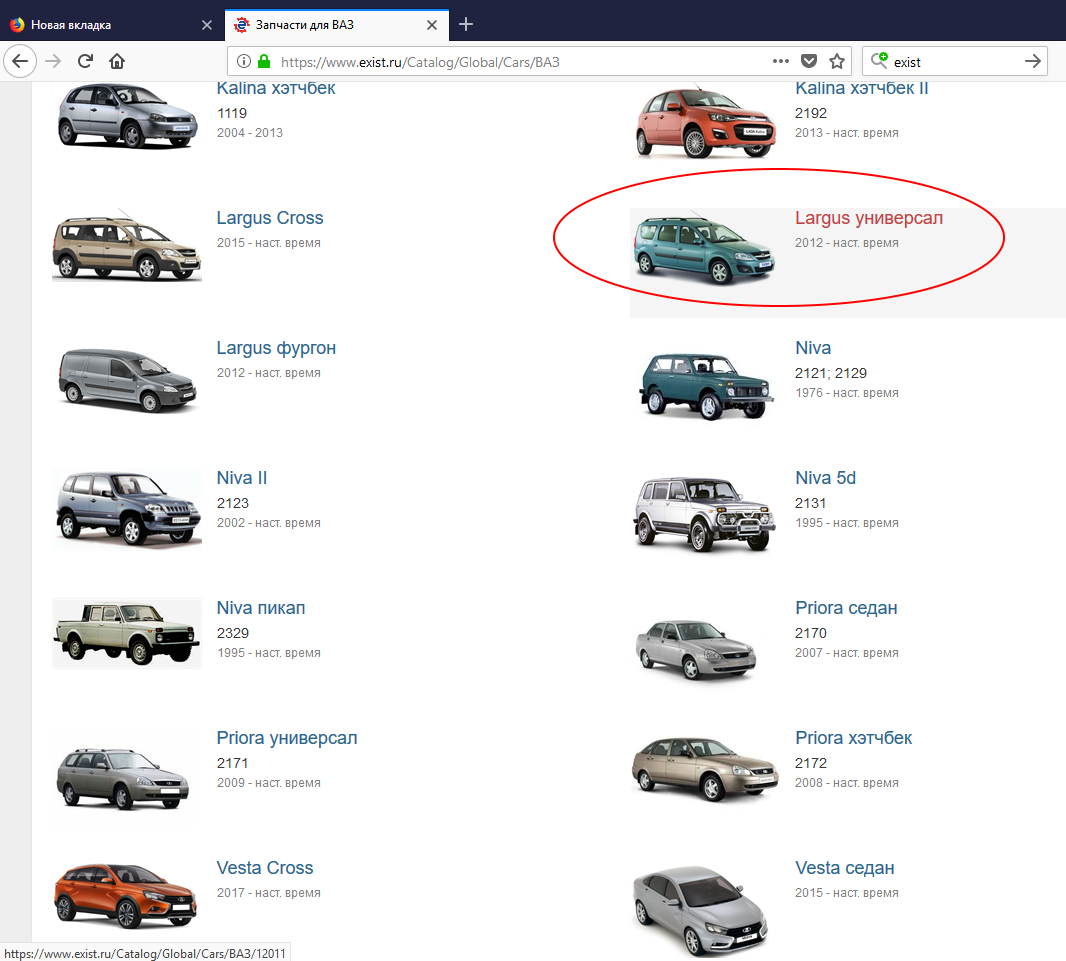
Task: Open the Vesta седан model link
Action: 844,868
